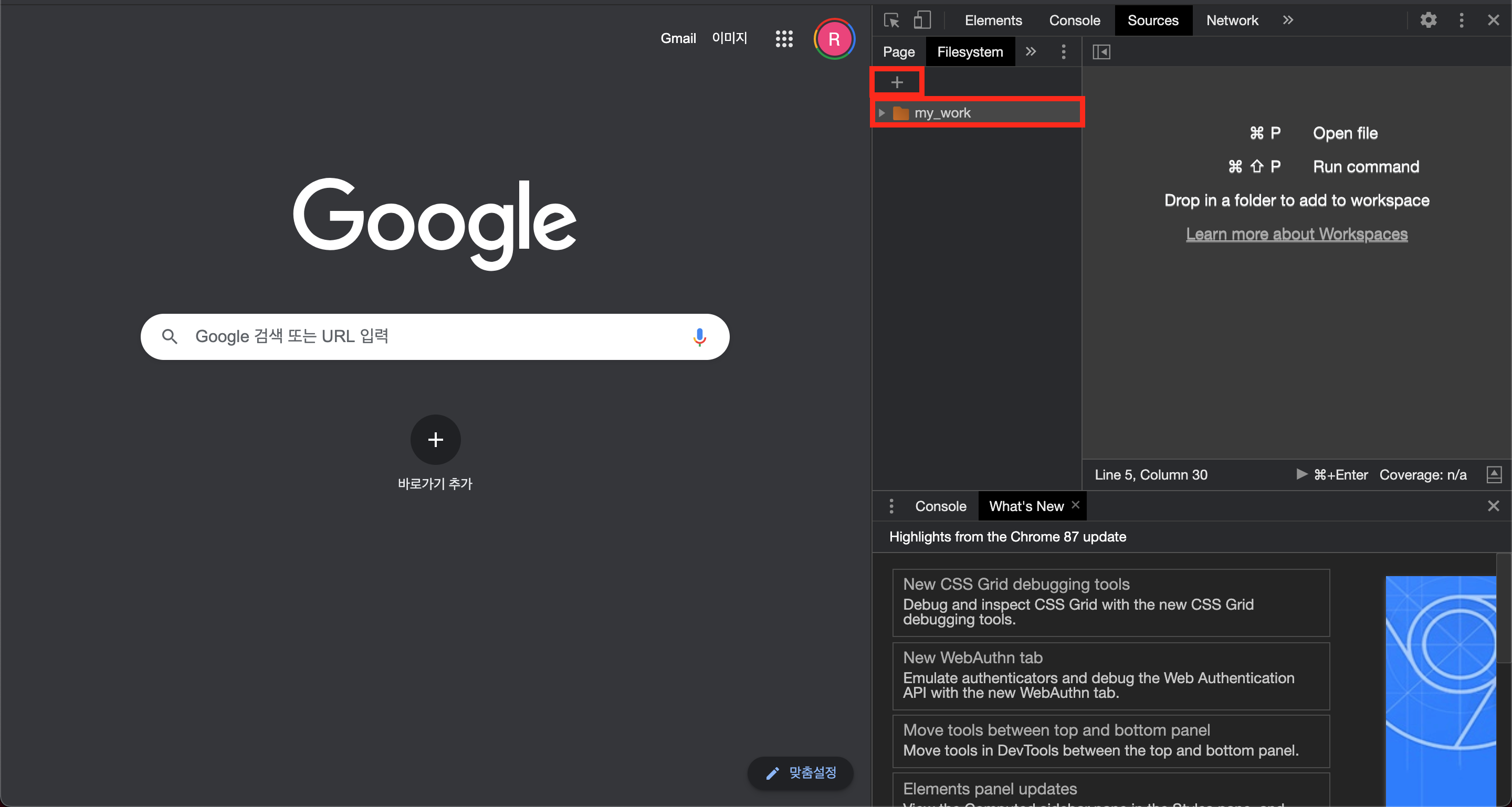The width and height of the screenshot is (1512, 807).
Task: Start voice search with microphone icon
Action: click(699, 337)
